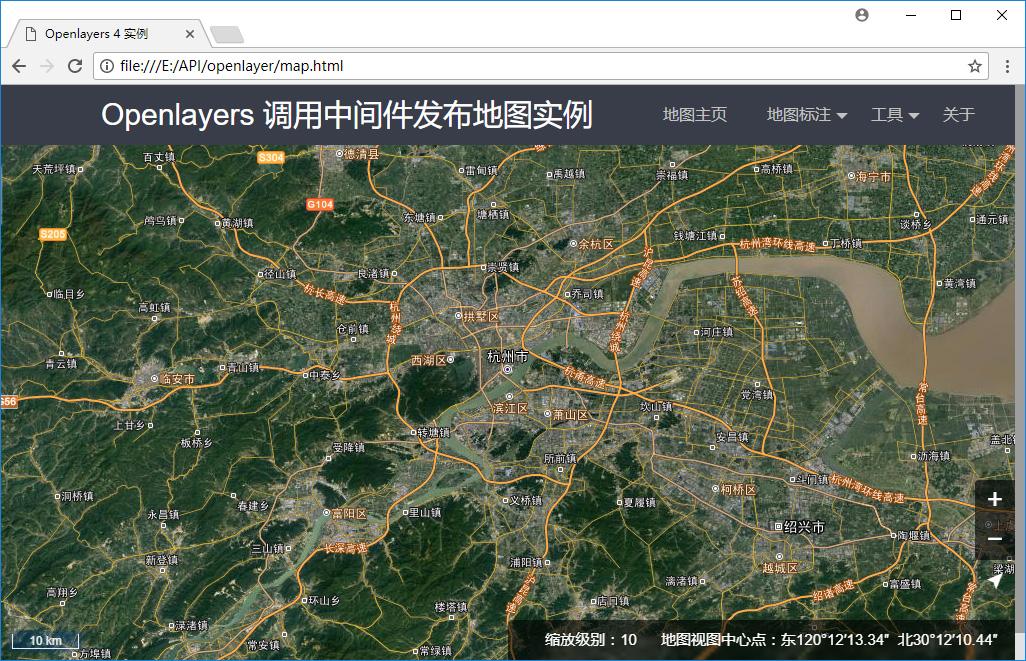This screenshot has height=661, width=1026.
Task: Select the Openlayers 4 实例 tab
Action: click(108, 34)
